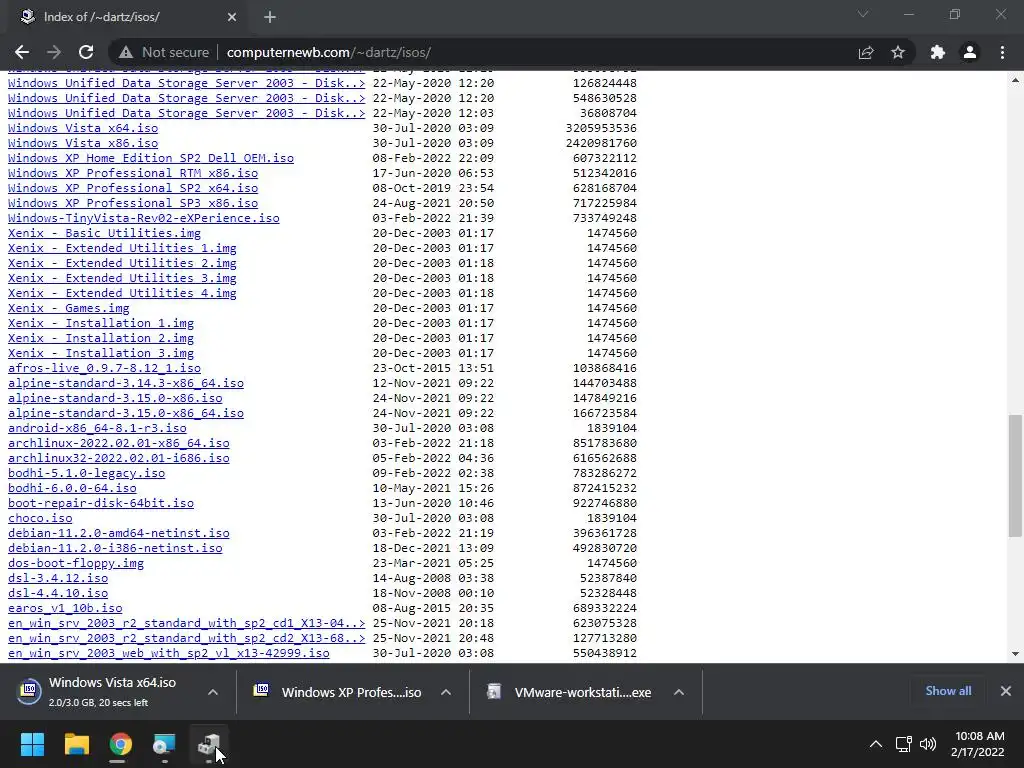Viewport: 1024px width, 768px height.
Task: Click the scrollbar down arrow
Action: pos(1015,654)
